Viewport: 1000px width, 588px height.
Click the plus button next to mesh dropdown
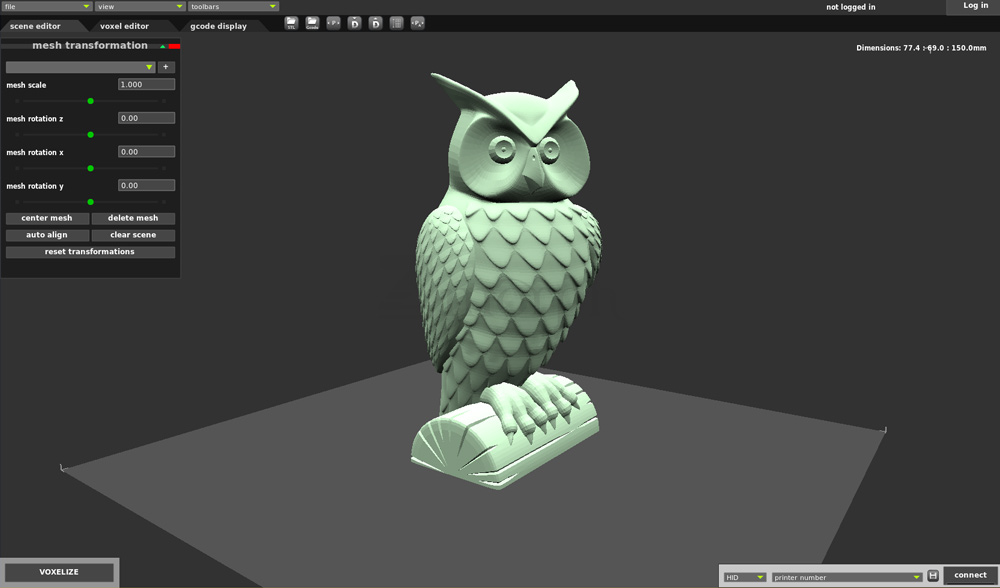click(165, 67)
